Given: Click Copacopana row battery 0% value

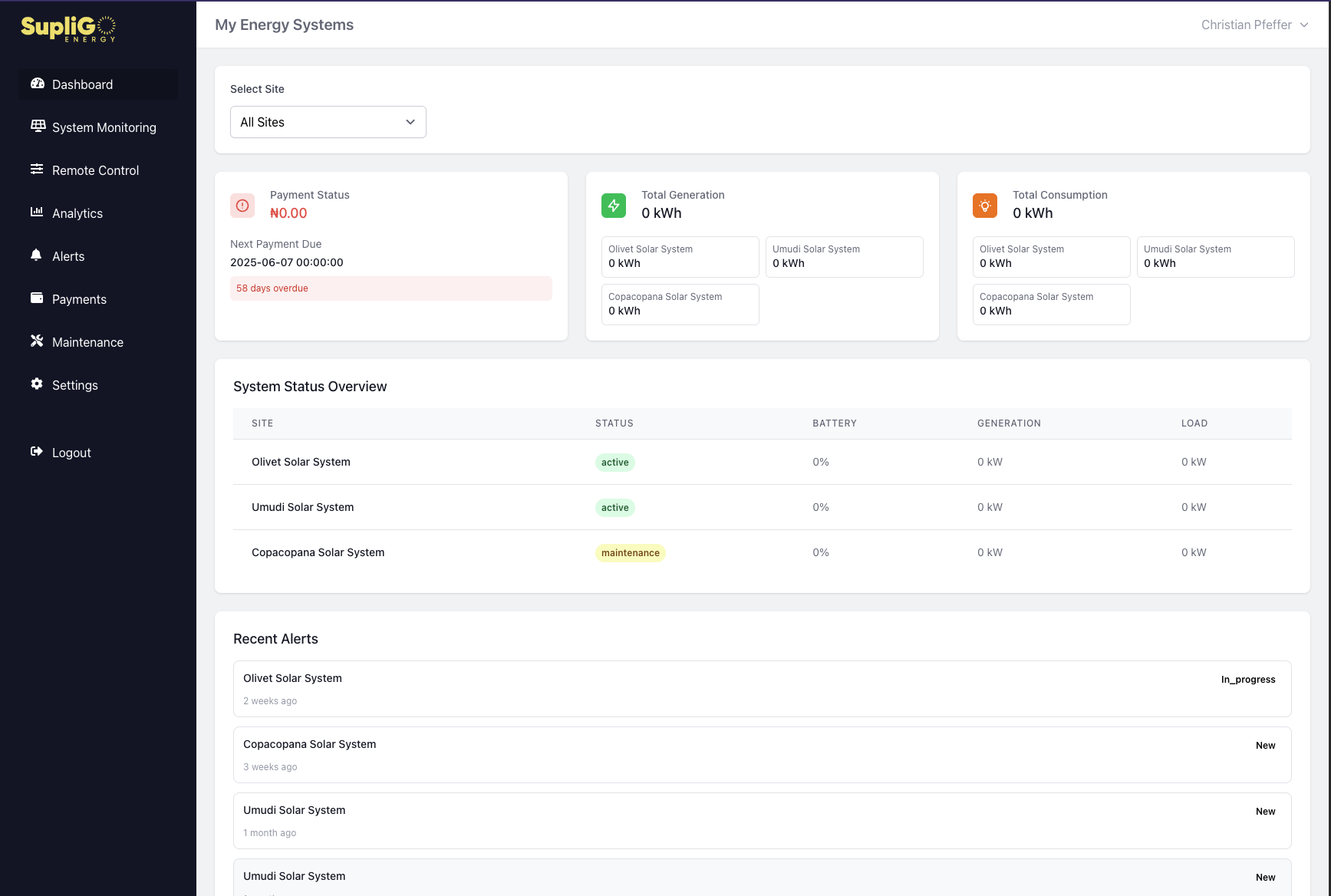Looking at the screenshot, I should (821, 552).
